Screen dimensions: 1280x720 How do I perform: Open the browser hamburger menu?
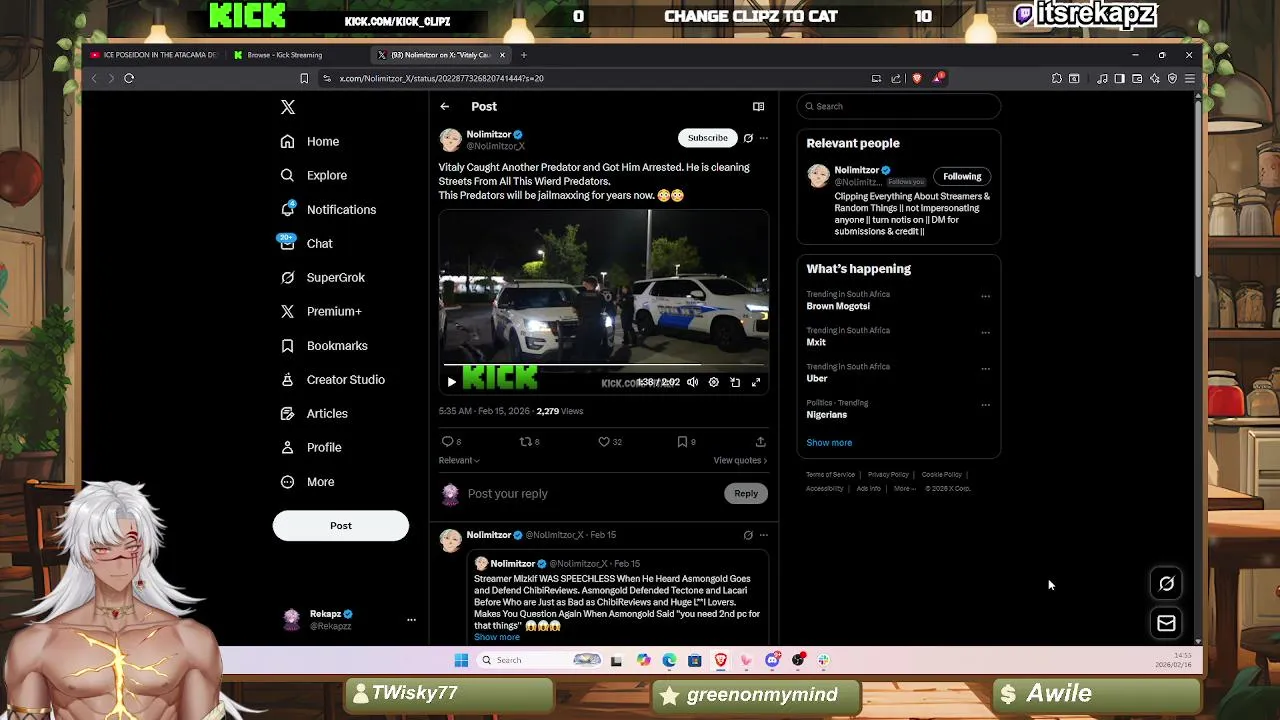click(1190, 78)
